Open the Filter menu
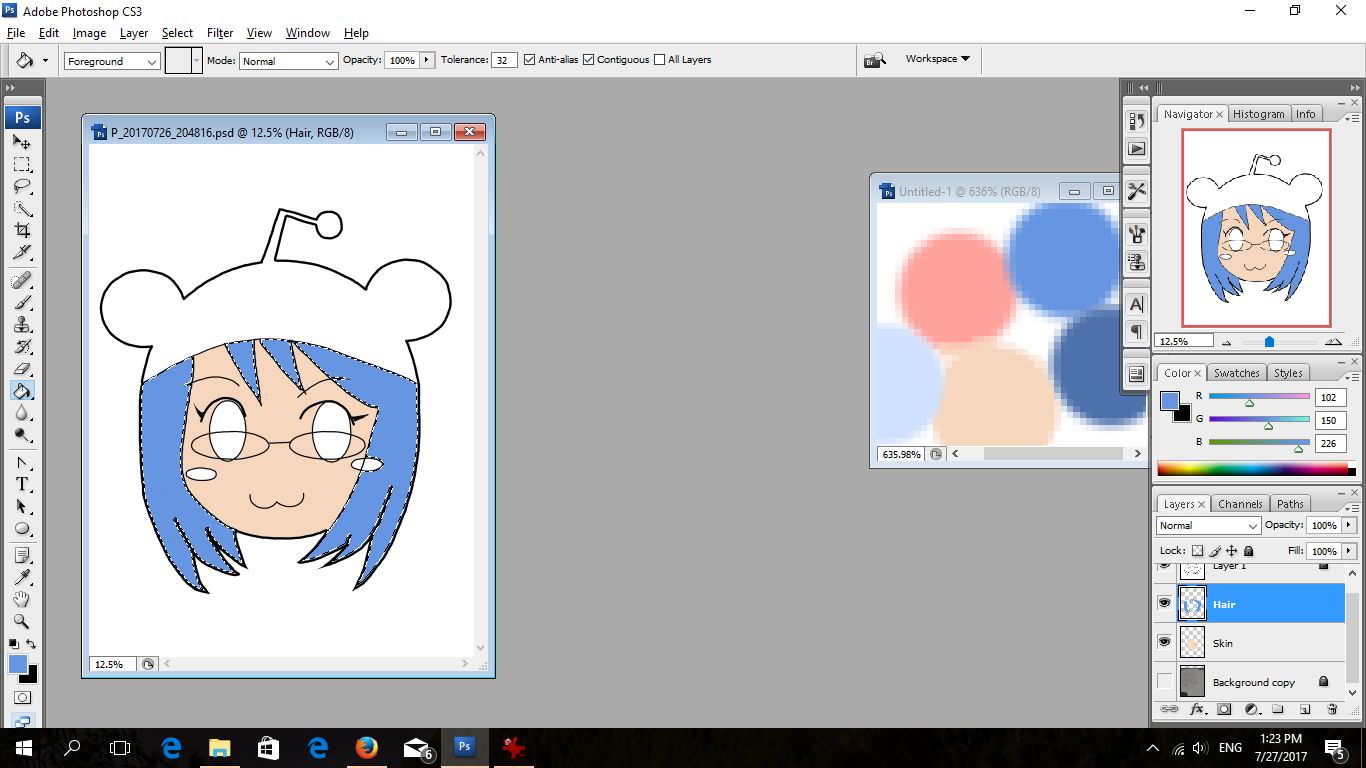This screenshot has width=1366, height=768. coord(220,33)
